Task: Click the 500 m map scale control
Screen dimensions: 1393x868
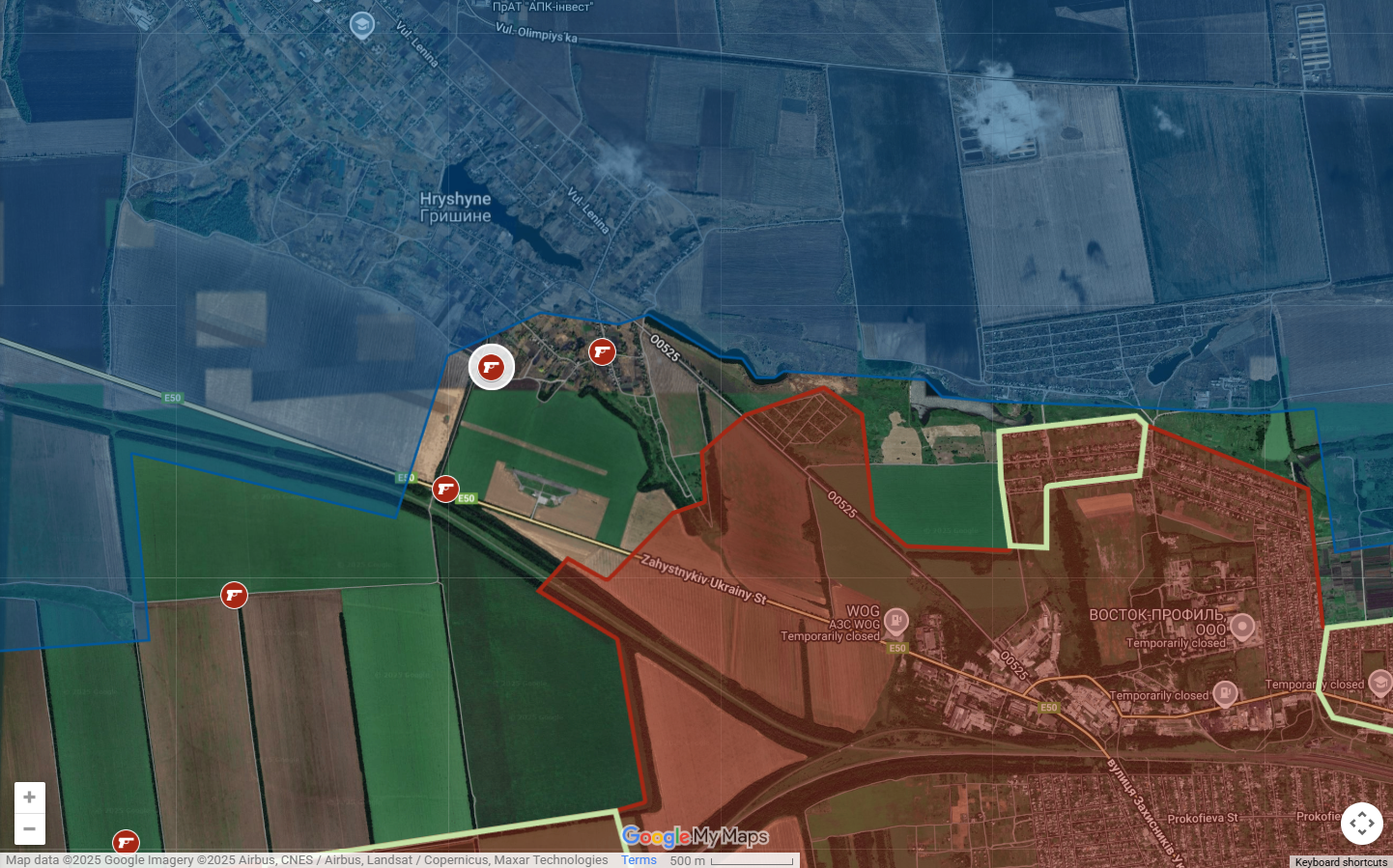Action: point(732,860)
